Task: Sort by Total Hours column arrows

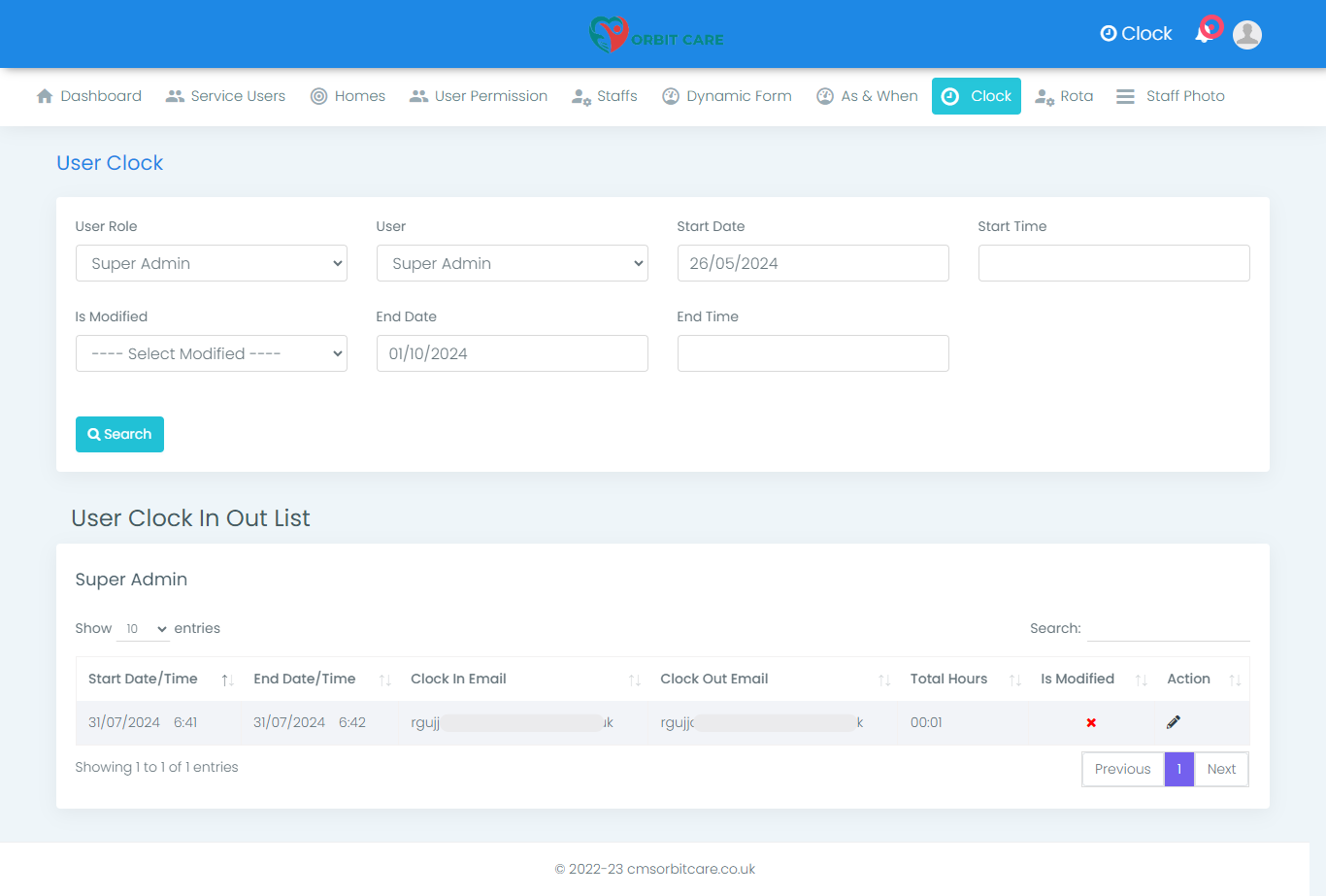Action: 1014,680
